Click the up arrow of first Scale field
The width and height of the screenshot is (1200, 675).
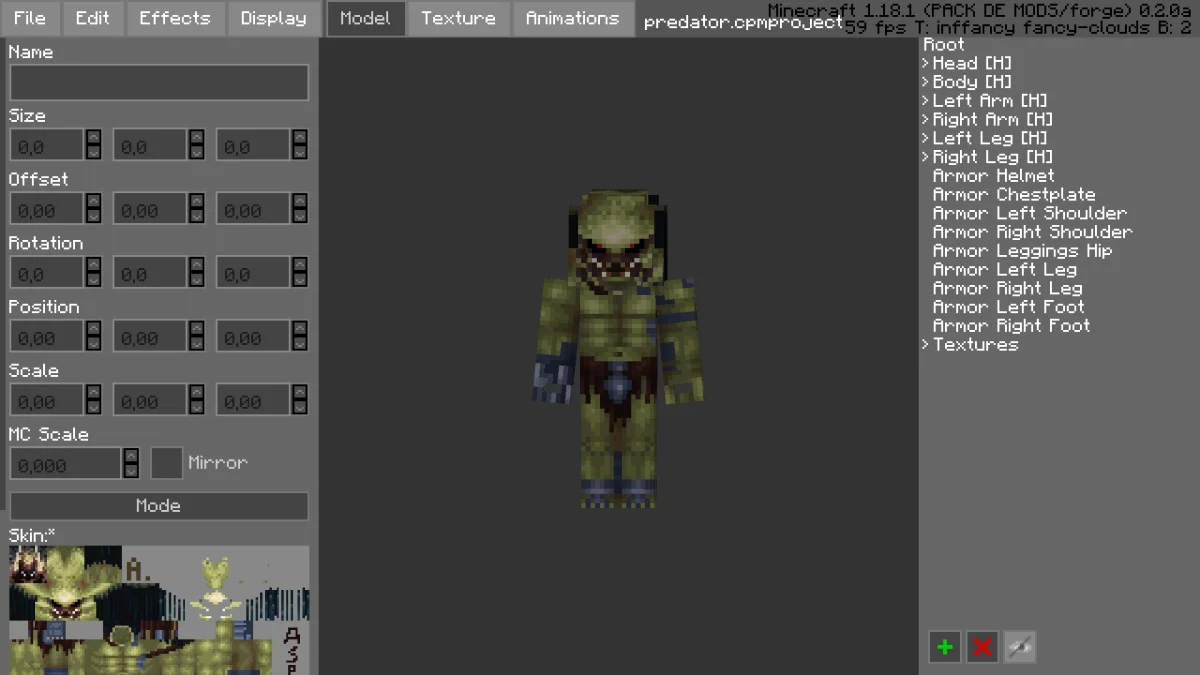tap(93, 394)
